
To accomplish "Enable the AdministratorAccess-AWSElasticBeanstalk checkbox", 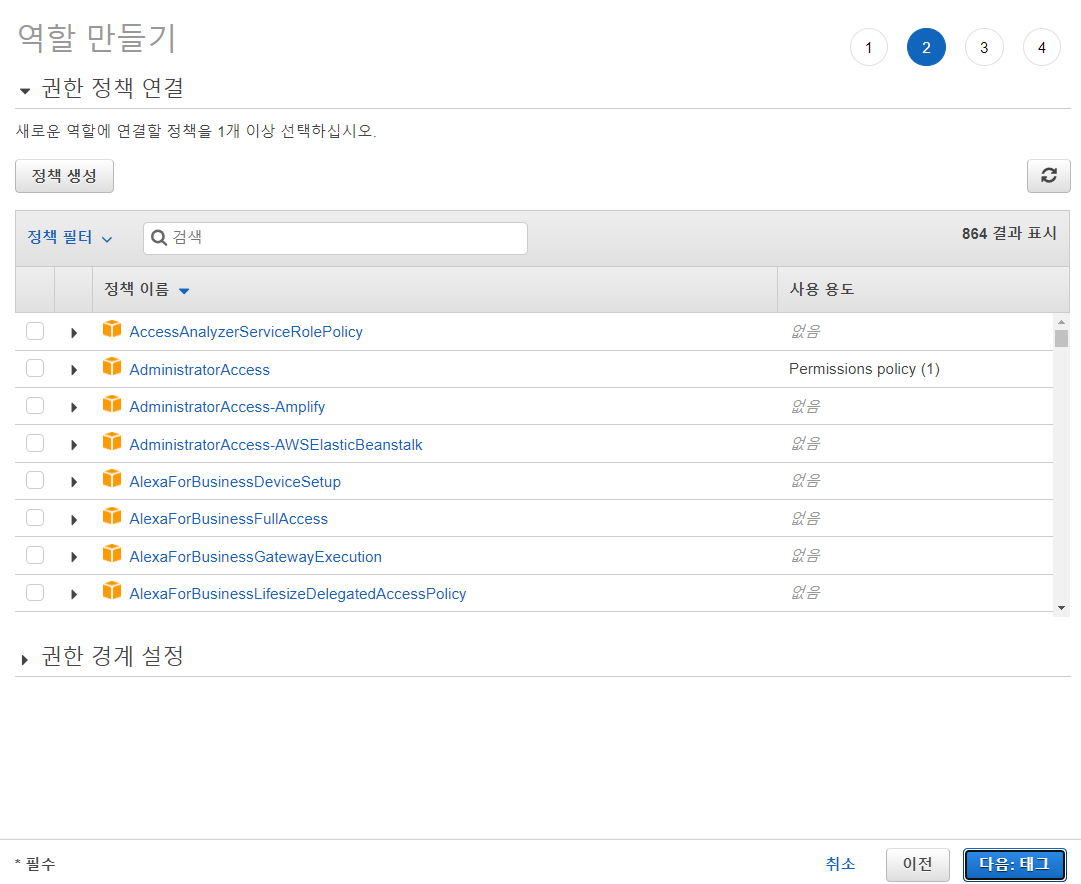I will coord(35,443).
